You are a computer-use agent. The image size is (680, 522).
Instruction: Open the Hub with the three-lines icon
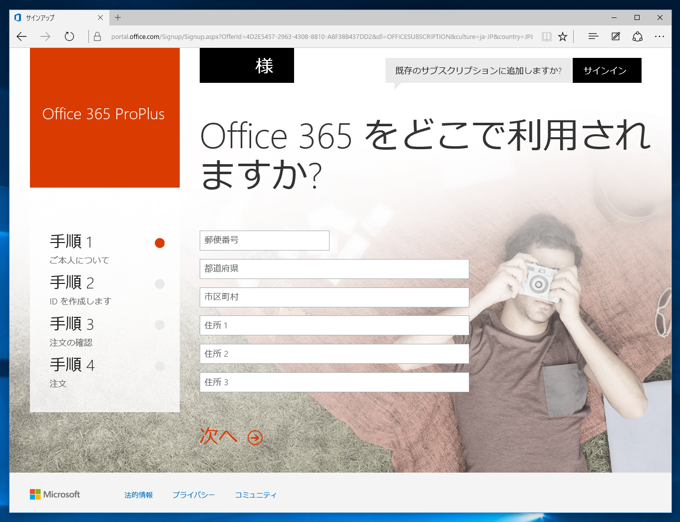593,37
